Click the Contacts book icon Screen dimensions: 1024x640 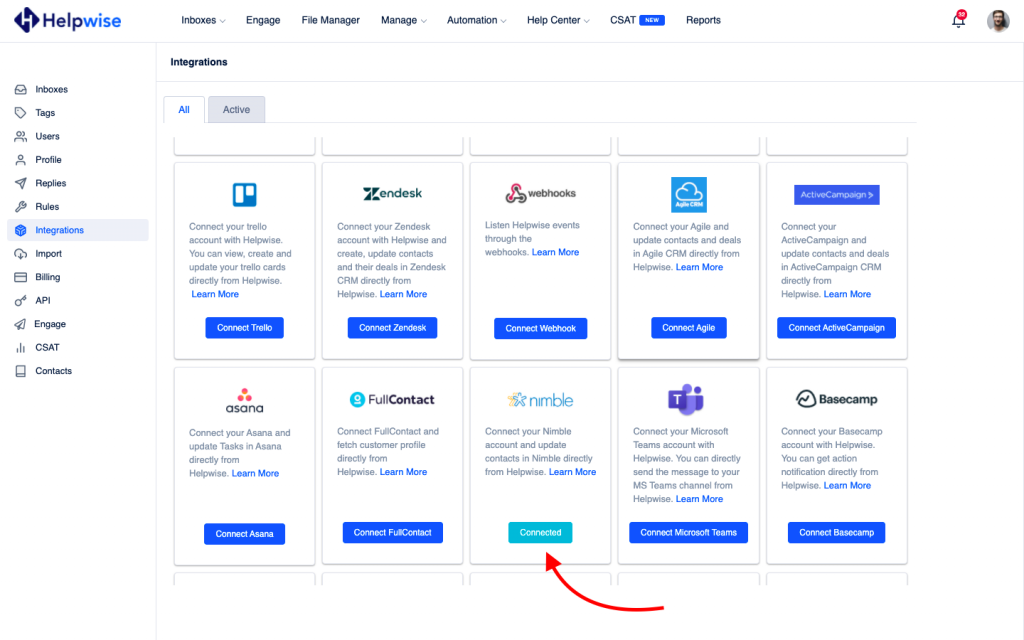click(x=21, y=372)
